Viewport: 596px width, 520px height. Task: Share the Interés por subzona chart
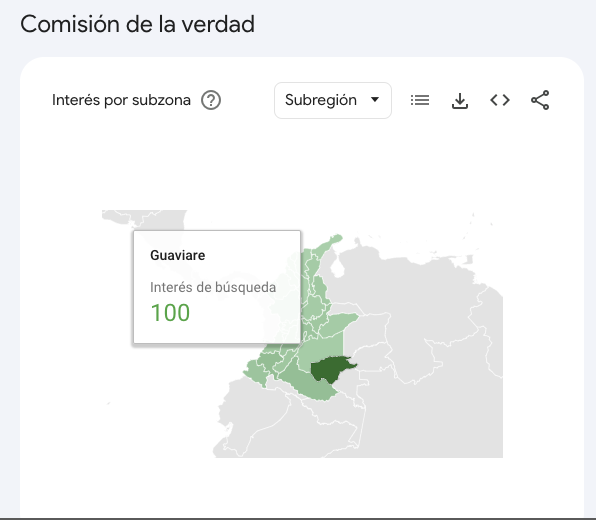(540, 100)
